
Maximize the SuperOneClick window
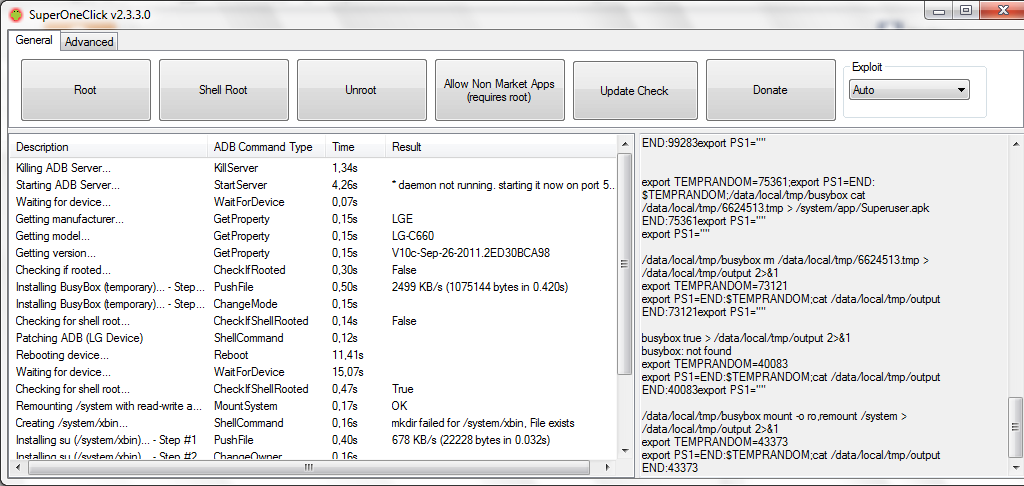966,10
